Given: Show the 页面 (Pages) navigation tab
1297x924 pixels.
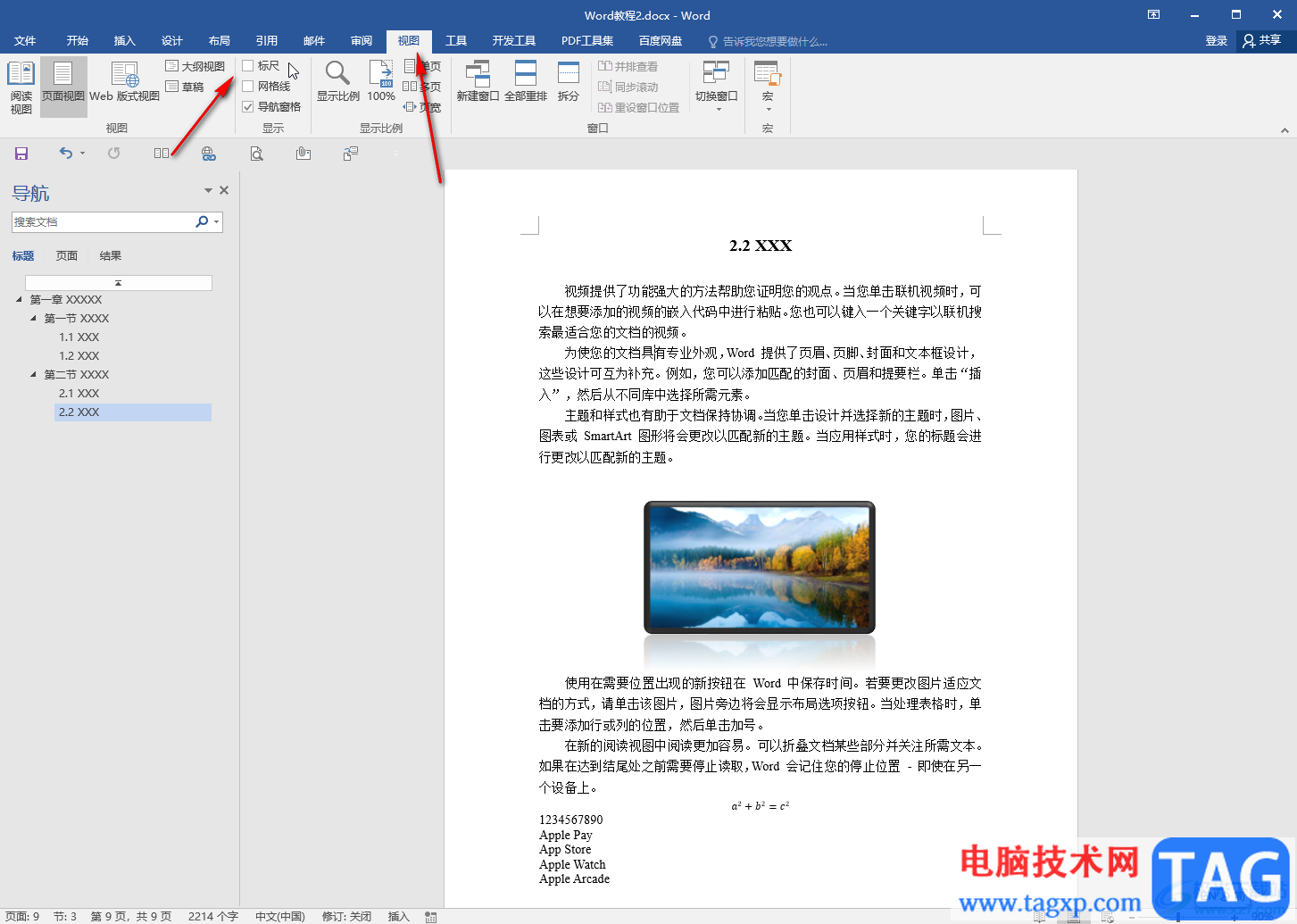Looking at the screenshot, I should [x=67, y=256].
